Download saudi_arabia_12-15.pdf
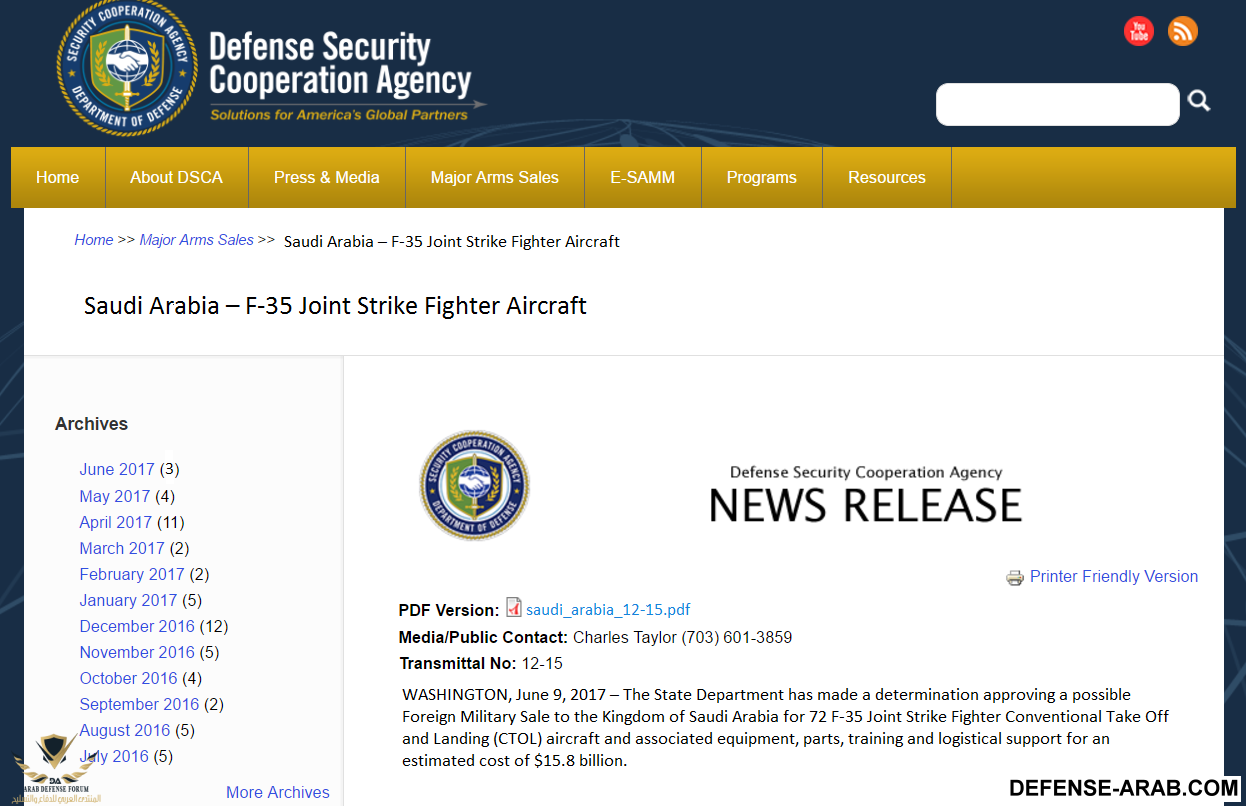Screen dimensions: 1246x806 pyautogui.click(x=608, y=610)
